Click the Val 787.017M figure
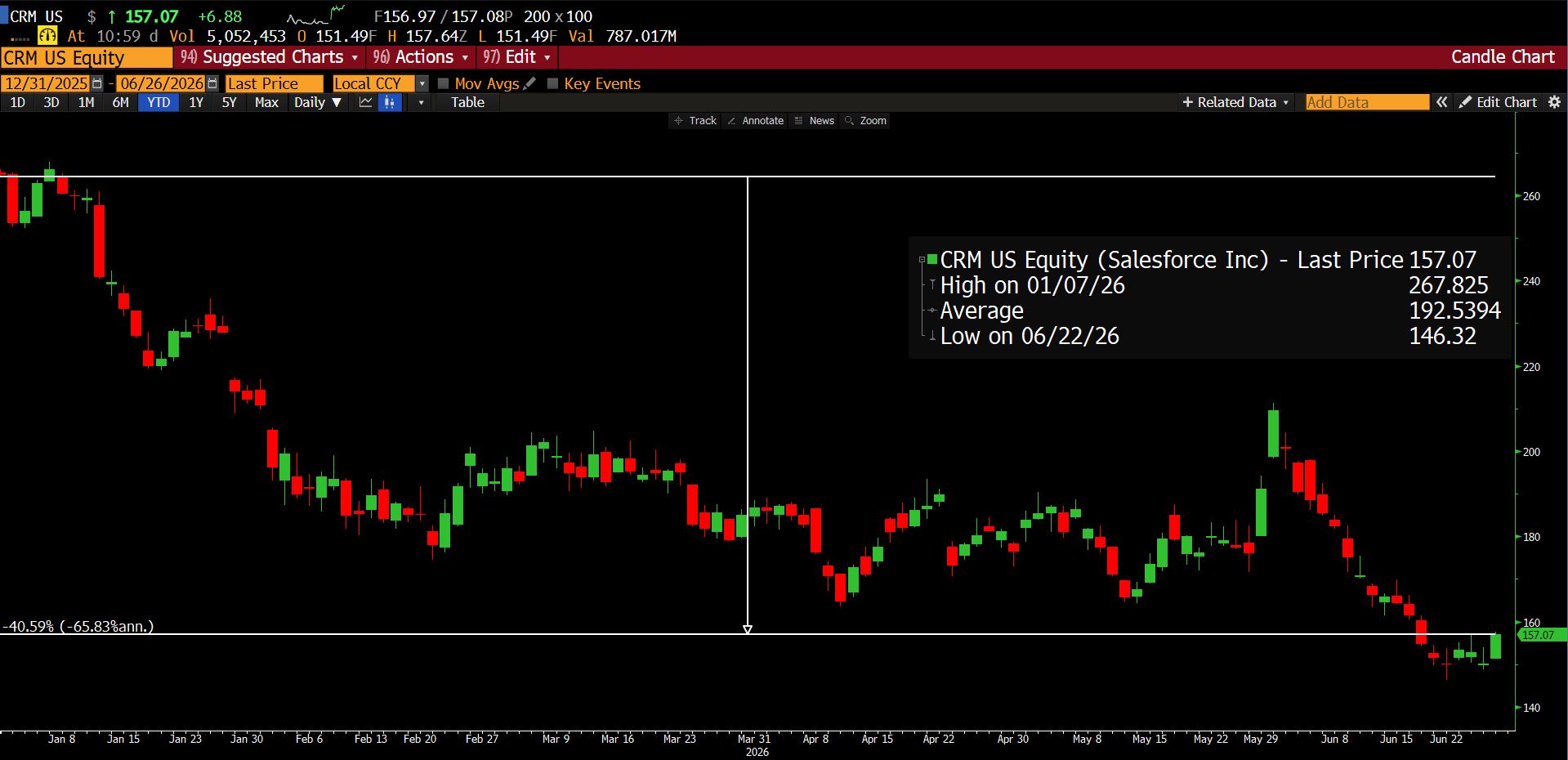Image resolution: width=1568 pixels, height=760 pixels. 623,36
